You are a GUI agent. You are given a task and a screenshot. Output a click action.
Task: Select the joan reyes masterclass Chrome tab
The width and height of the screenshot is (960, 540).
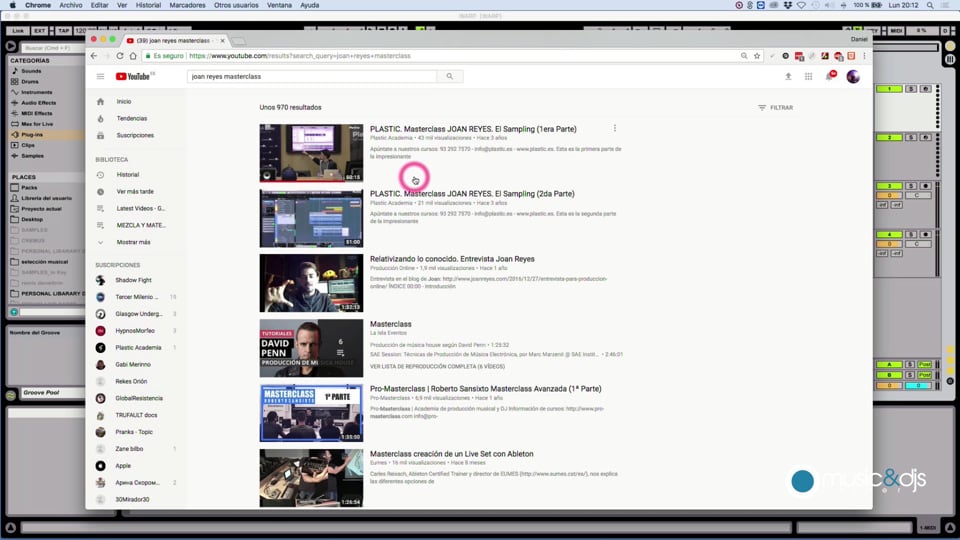click(x=176, y=40)
